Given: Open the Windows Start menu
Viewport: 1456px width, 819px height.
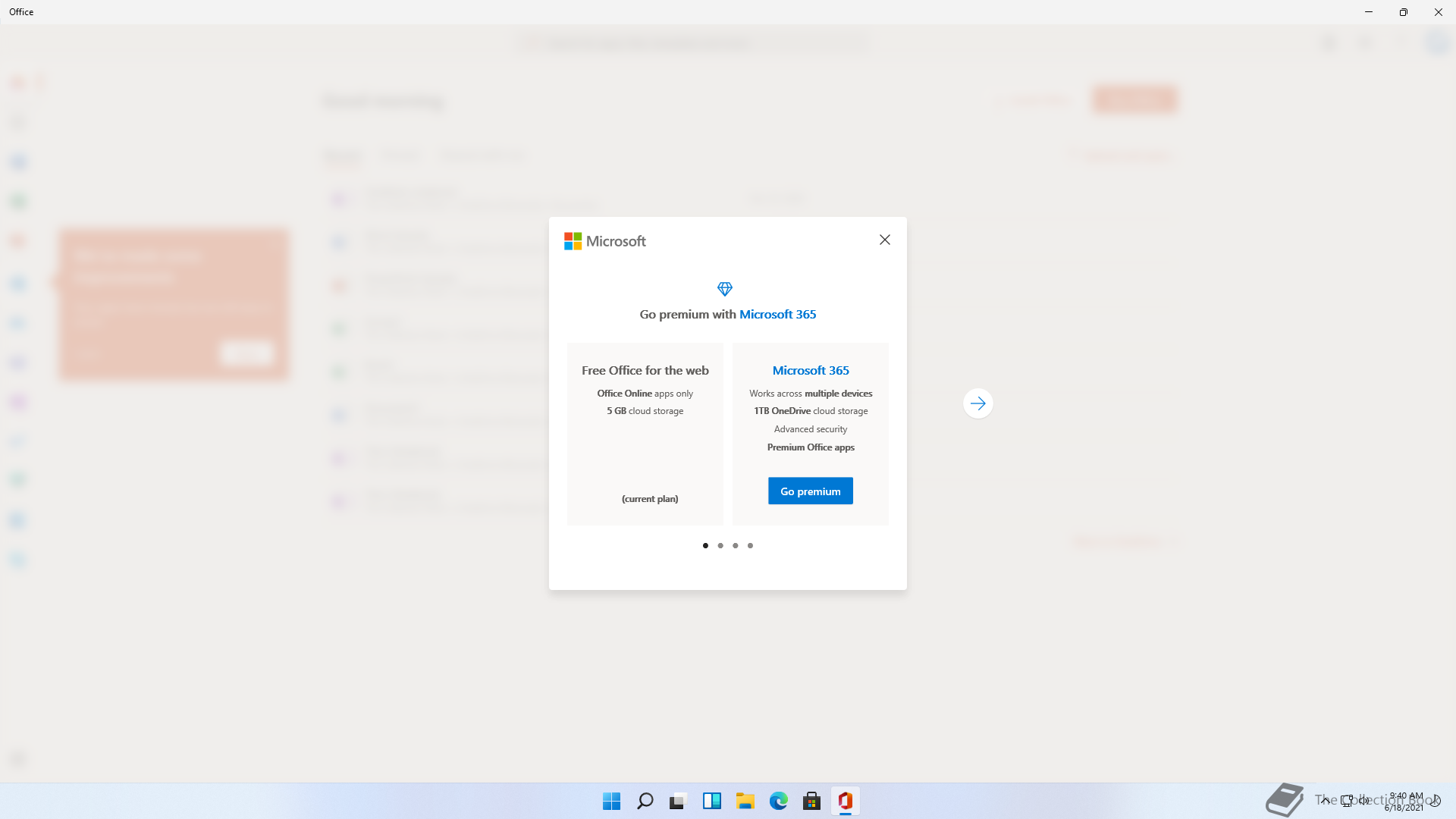Looking at the screenshot, I should tap(611, 801).
